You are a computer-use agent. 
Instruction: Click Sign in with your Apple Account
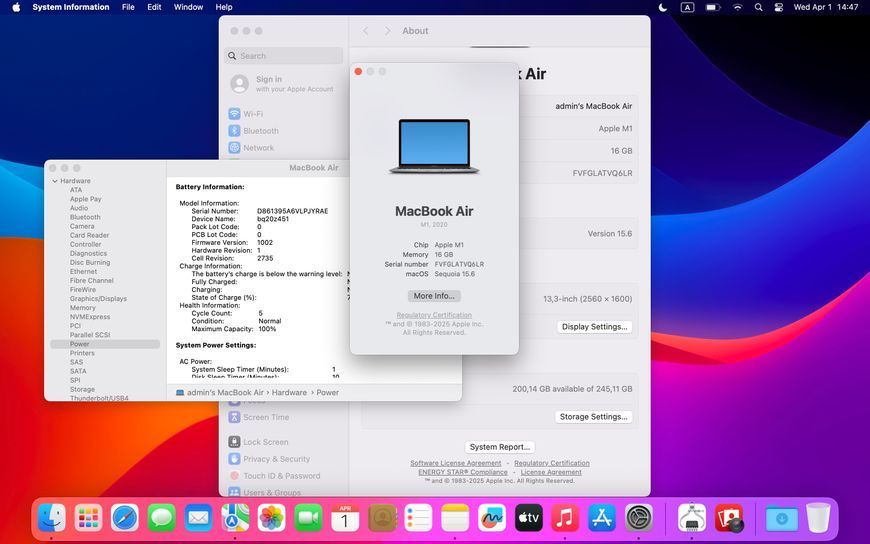282,84
